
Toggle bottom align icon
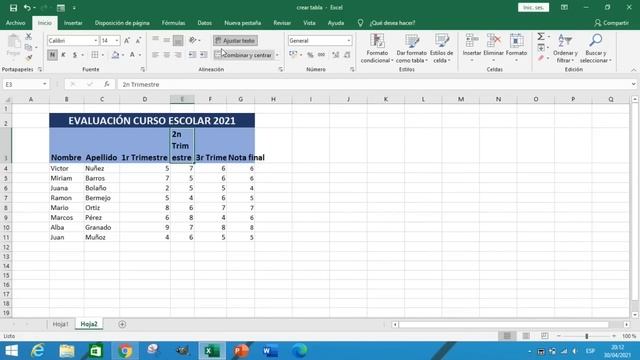coord(178,40)
